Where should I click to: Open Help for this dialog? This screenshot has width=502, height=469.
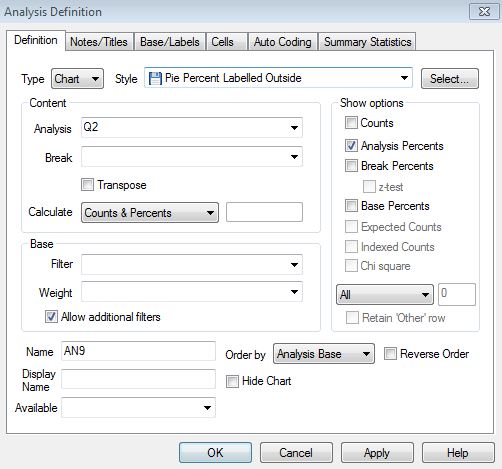(458, 453)
